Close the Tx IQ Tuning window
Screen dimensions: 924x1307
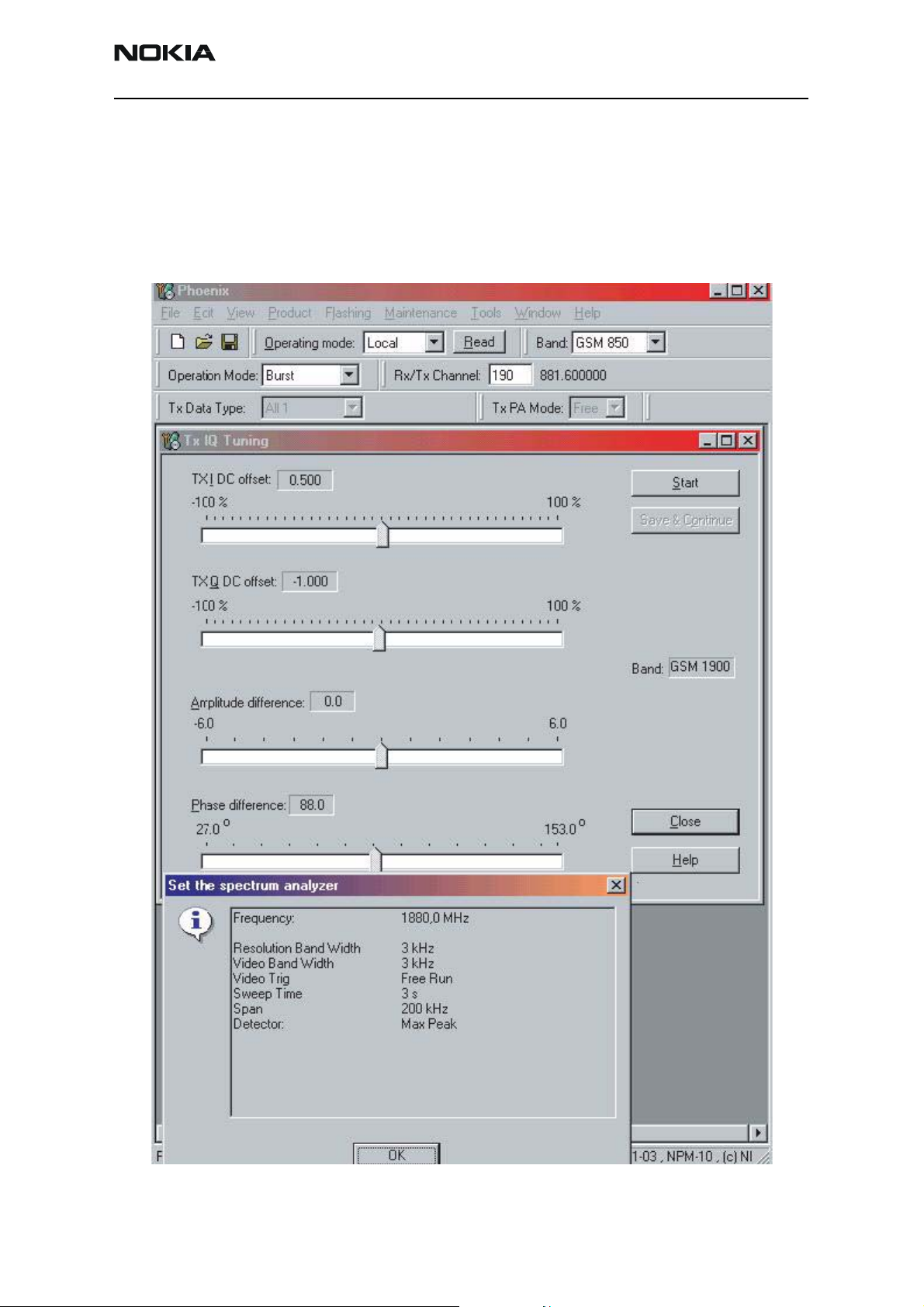[748, 441]
